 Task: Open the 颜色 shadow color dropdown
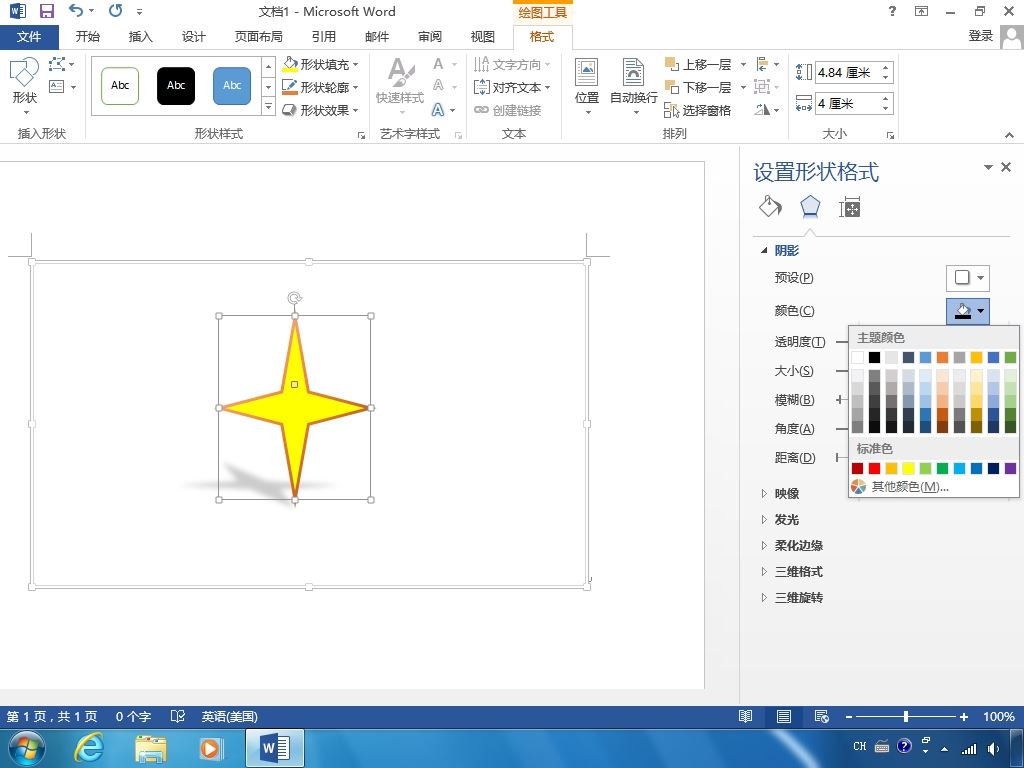tap(968, 311)
